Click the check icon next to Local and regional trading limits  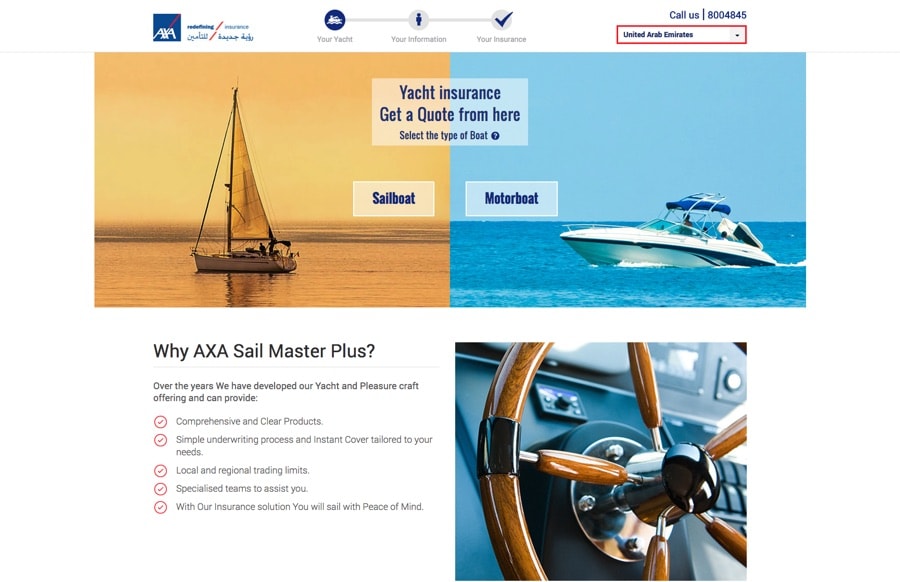pyautogui.click(x=161, y=471)
